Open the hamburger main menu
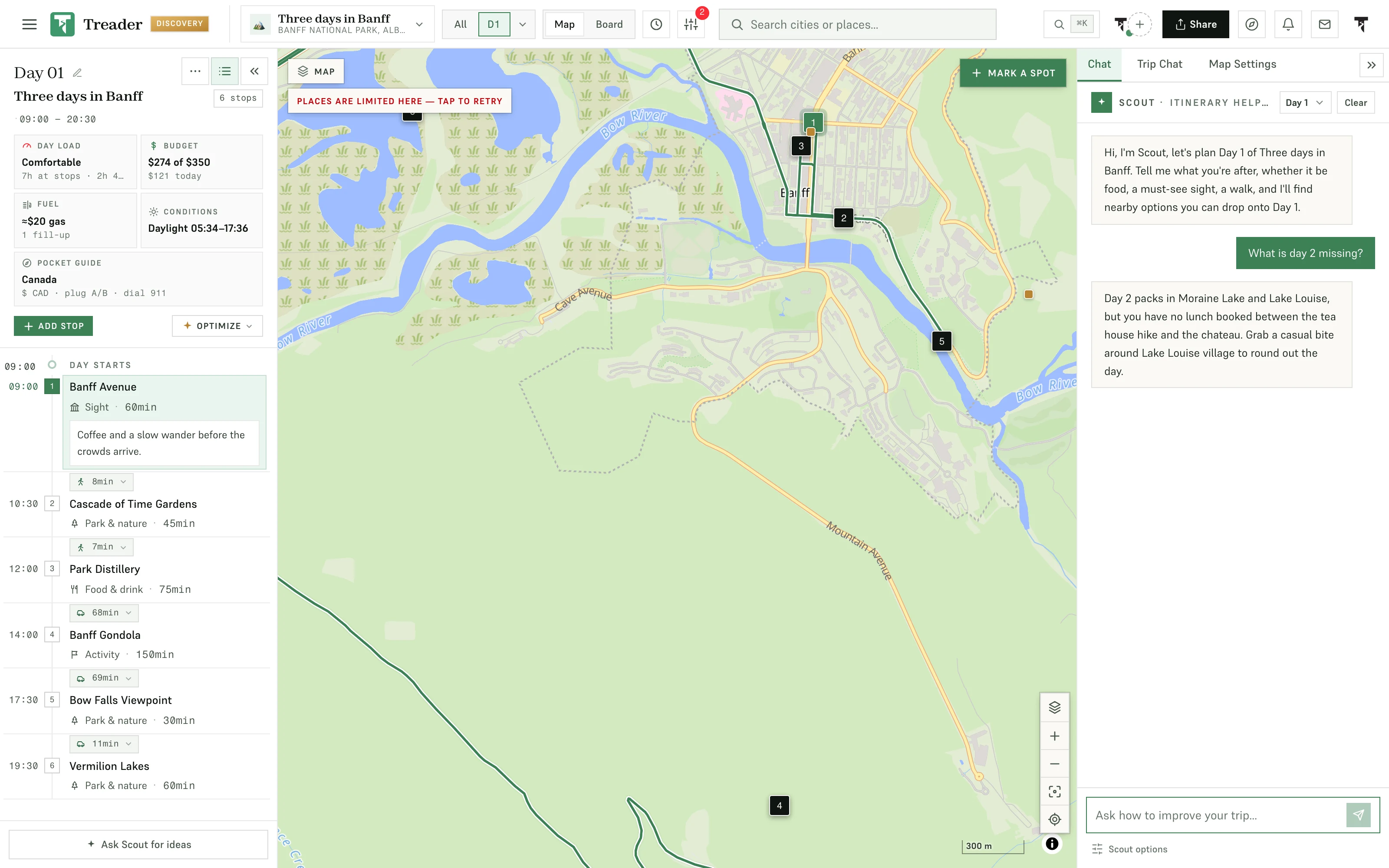Viewport: 1389px width, 868px height. [29, 24]
